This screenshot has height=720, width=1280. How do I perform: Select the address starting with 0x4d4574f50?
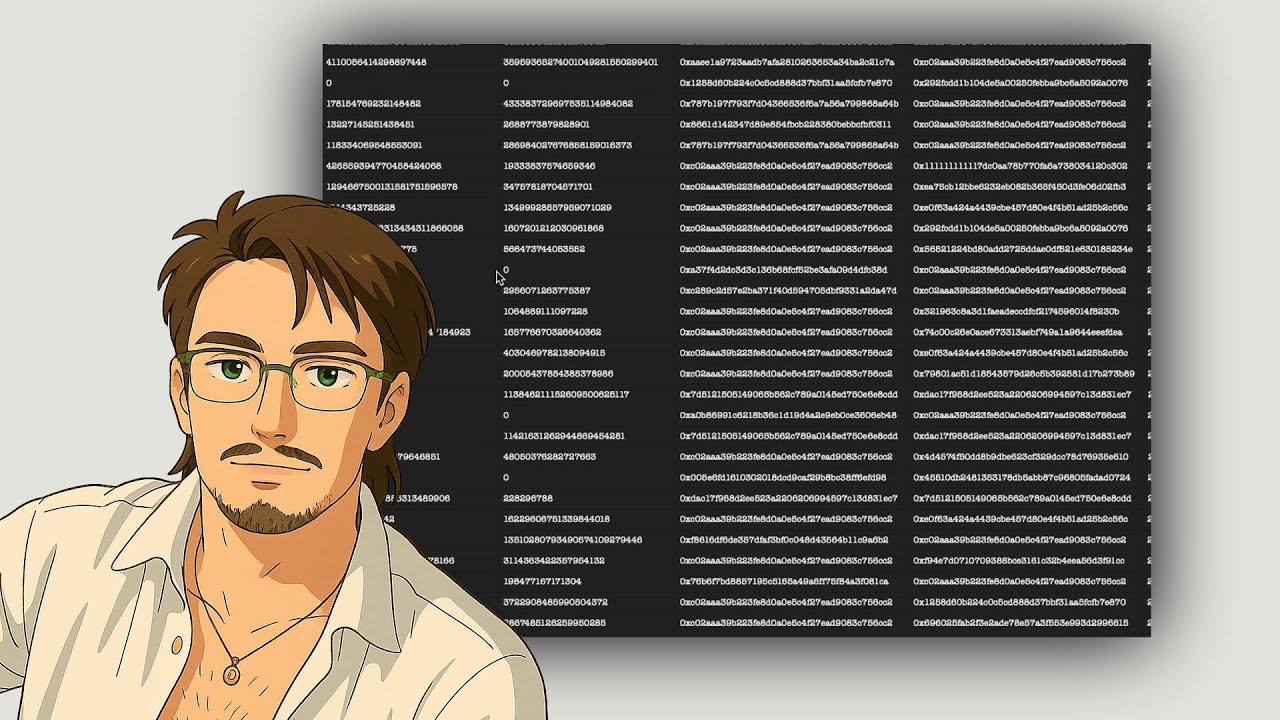[x=1021, y=457]
